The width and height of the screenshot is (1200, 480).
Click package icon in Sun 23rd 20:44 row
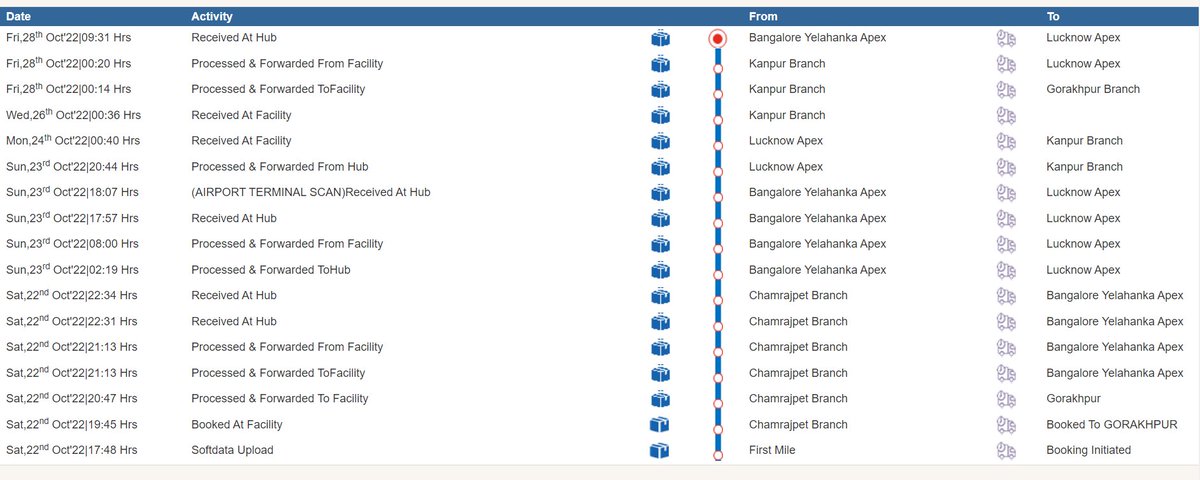pyautogui.click(x=660, y=167)
